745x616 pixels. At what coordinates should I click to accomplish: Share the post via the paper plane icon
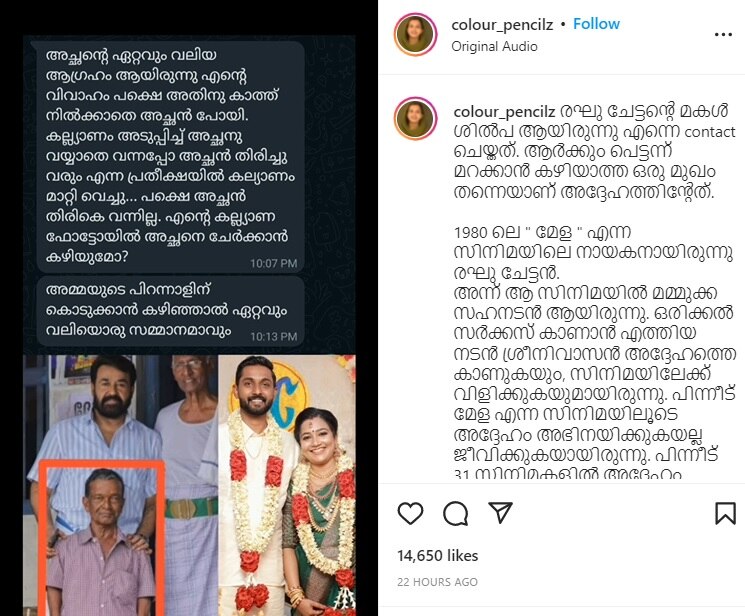click(x=500, y=512)
